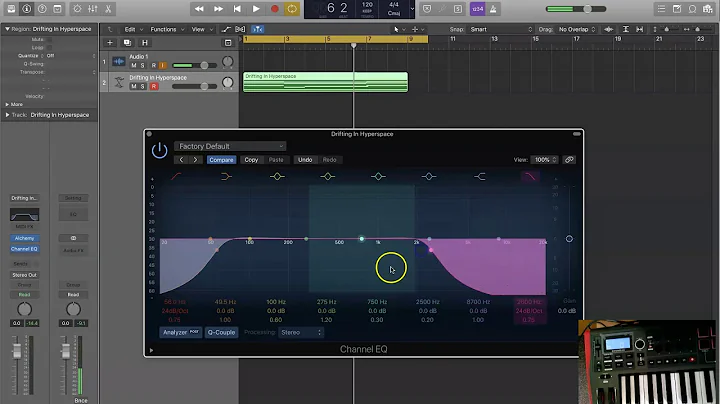Open the Factory Default preset dropdown
Image resolution: width=720 pixels, height=404 pixels.
[x=230, y=146]
